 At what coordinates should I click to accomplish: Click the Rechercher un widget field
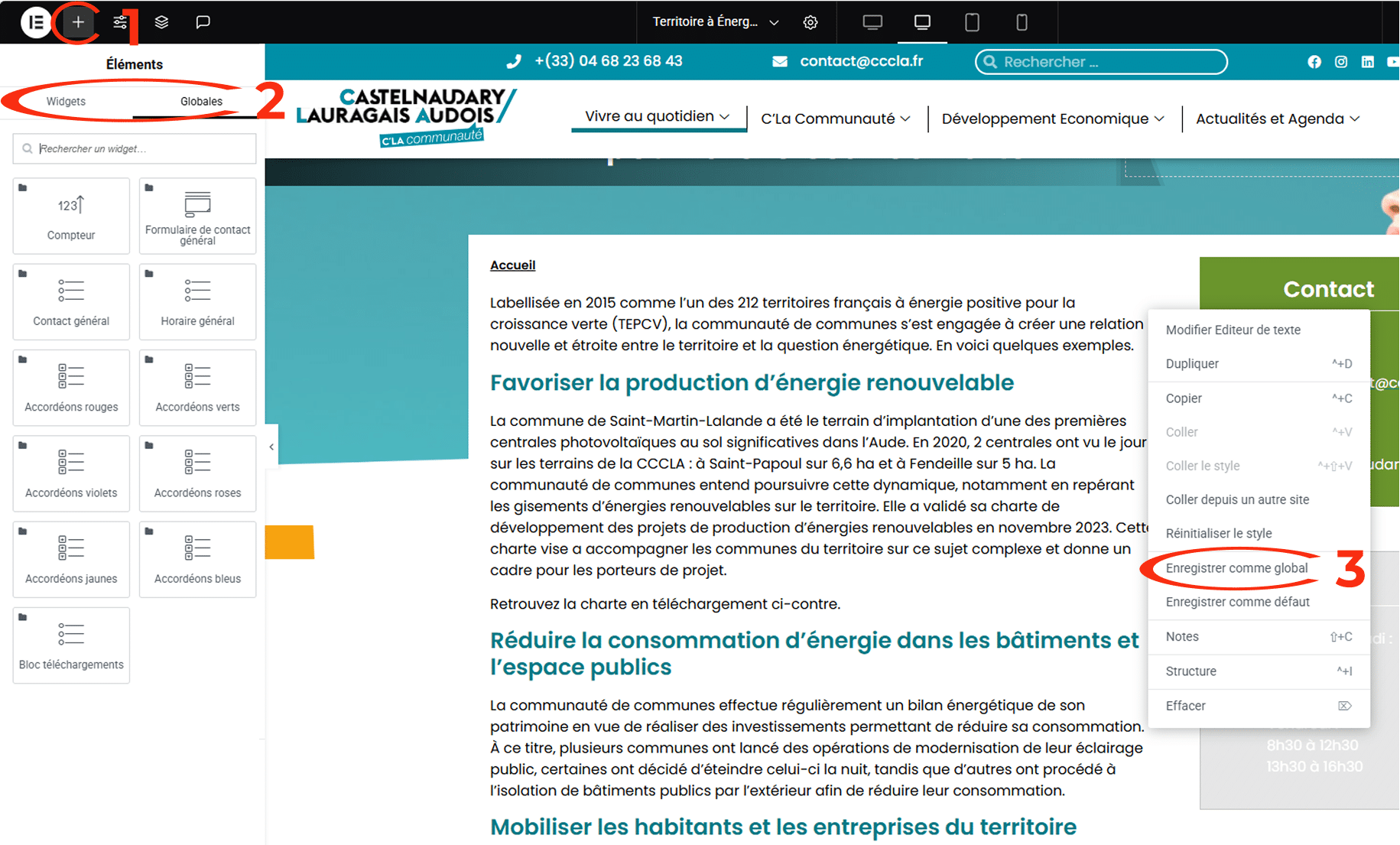coord(135,148)
